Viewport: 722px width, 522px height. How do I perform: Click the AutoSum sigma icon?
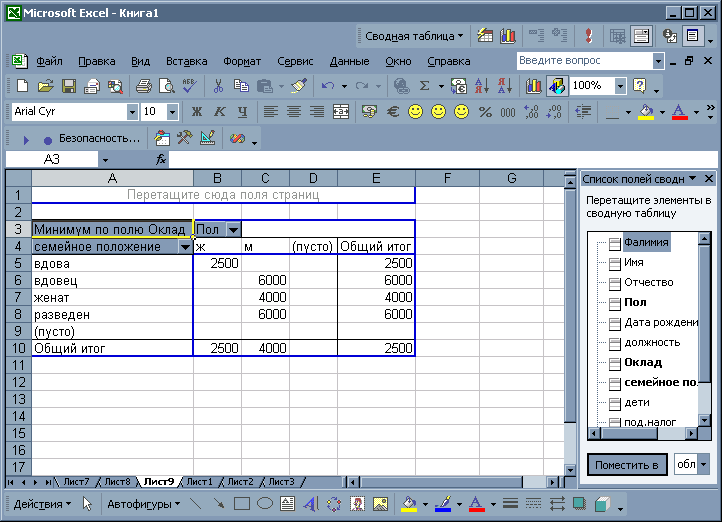point(425,86)
